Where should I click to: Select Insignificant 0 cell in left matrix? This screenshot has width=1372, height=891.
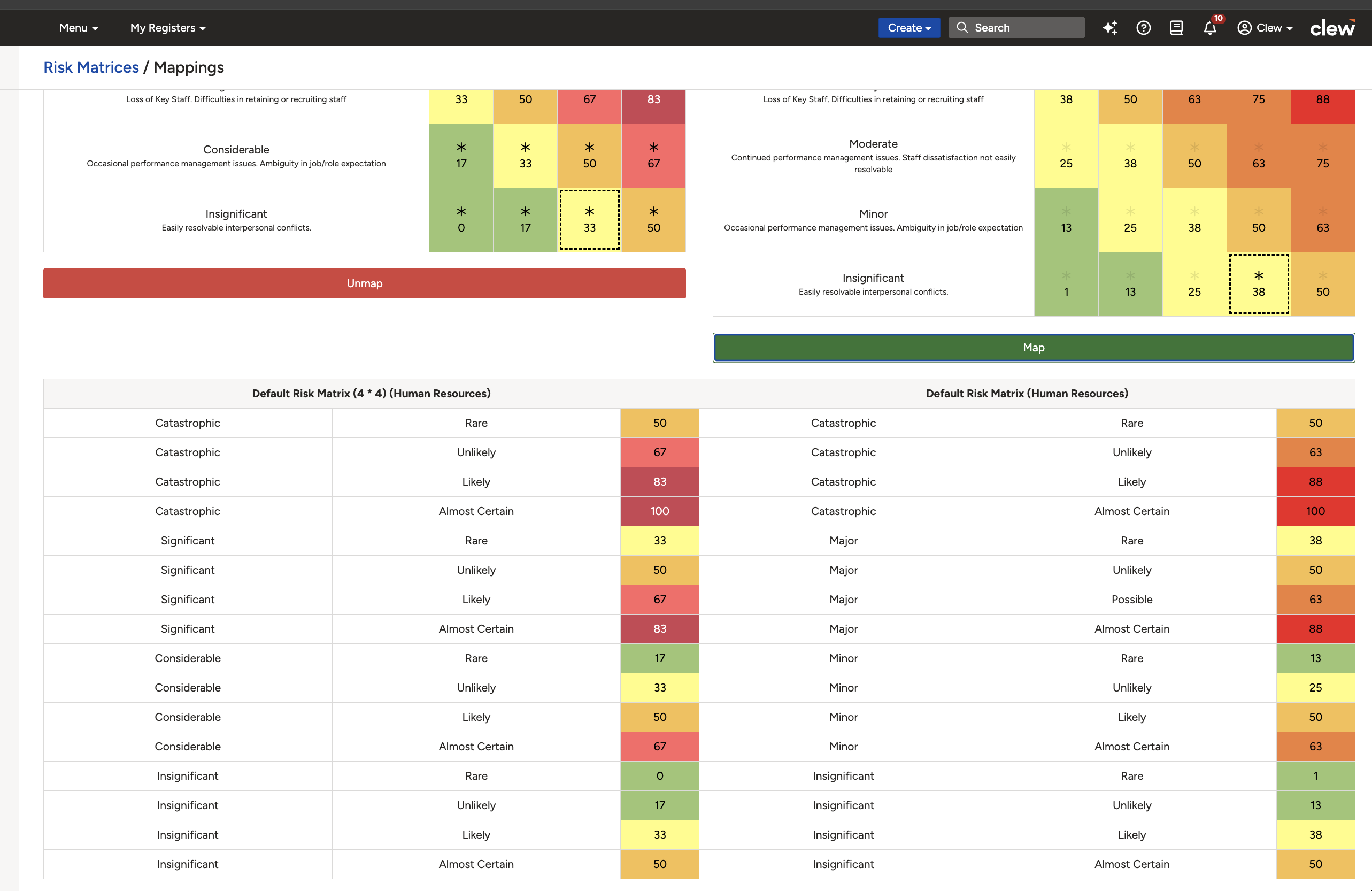pos(461,220)
